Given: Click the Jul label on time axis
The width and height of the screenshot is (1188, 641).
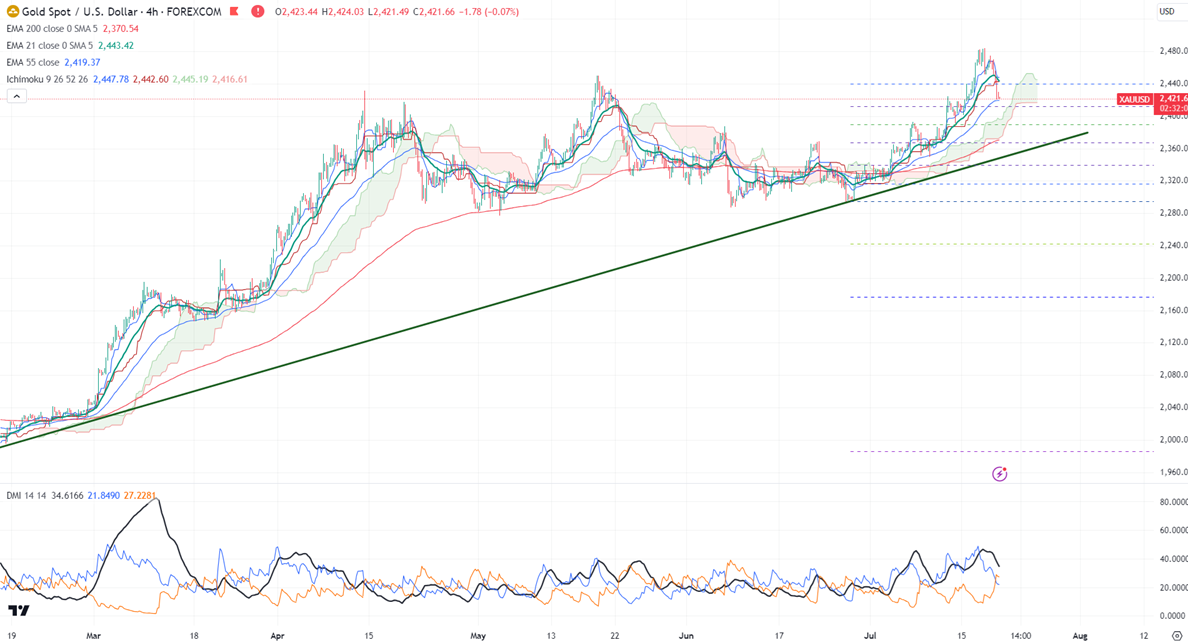Looking at the screenshot, I should click(x=870, y=636).
